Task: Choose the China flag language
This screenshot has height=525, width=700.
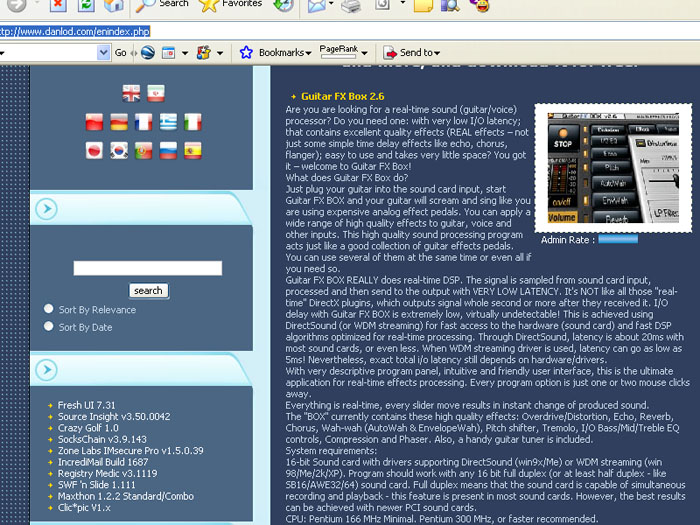Action: 94,122
